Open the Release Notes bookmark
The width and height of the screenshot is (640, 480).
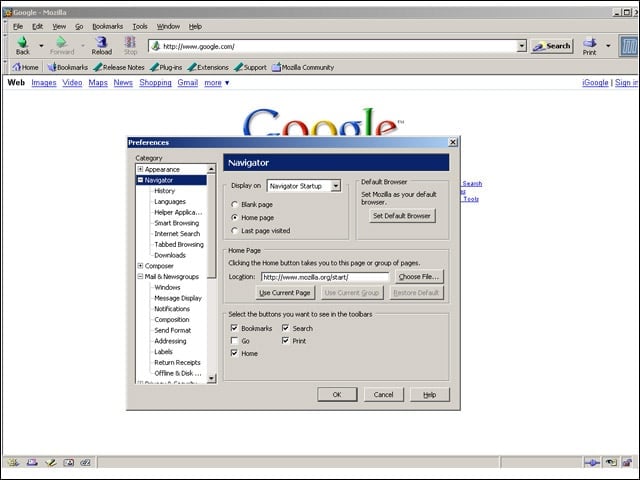(x=119, y=67)
